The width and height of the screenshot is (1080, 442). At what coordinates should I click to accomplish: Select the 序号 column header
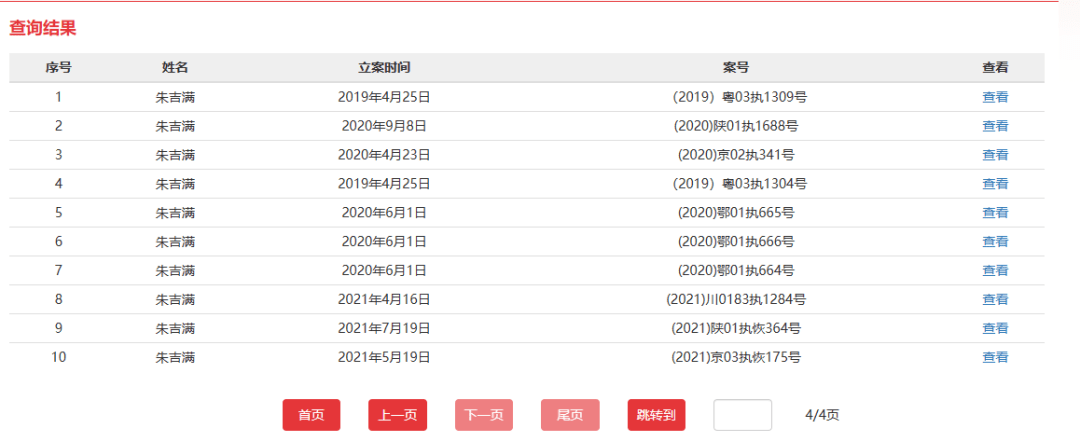[x=58, y=68]
